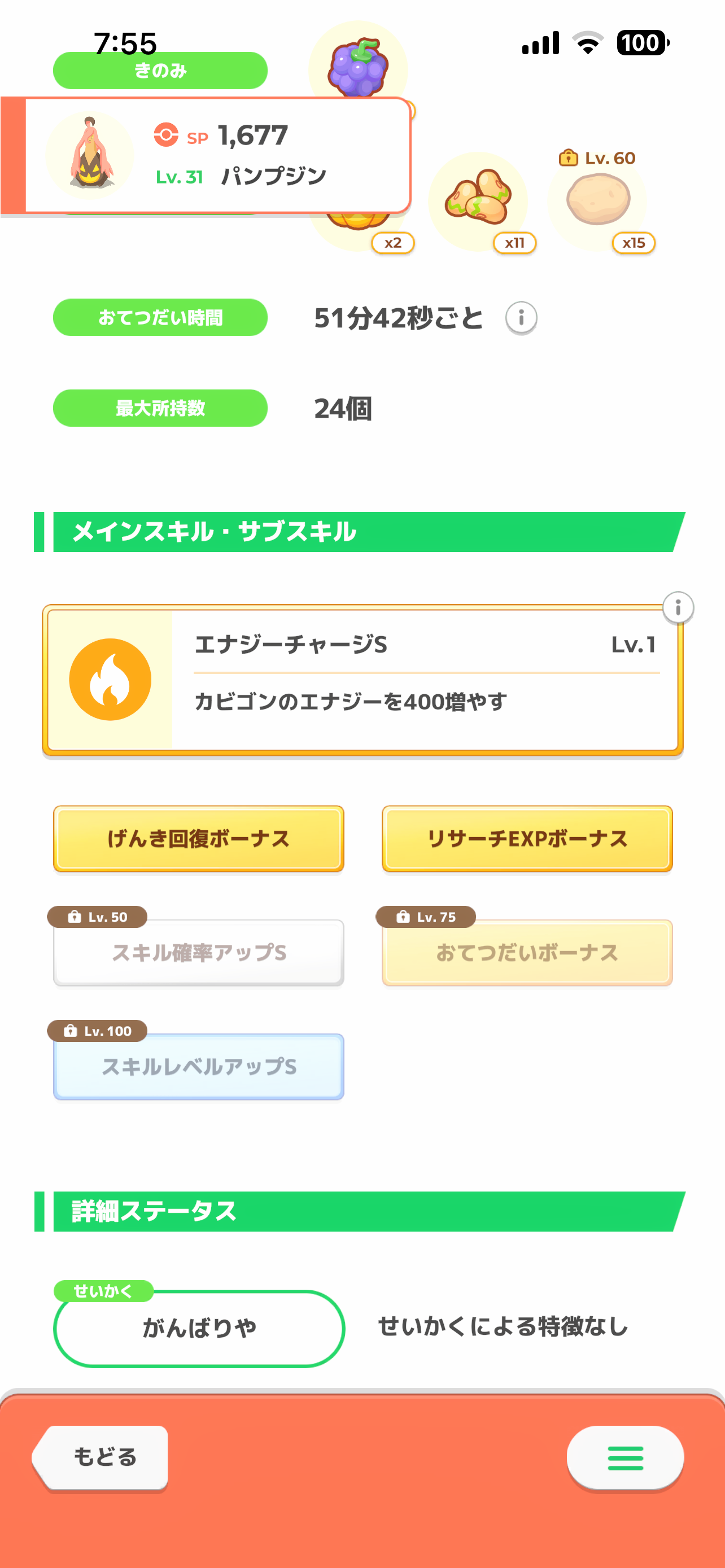Tap the locked Lv. 60 potato ingredient
This screenshot has height=1568, width=725.
[598, 199]
